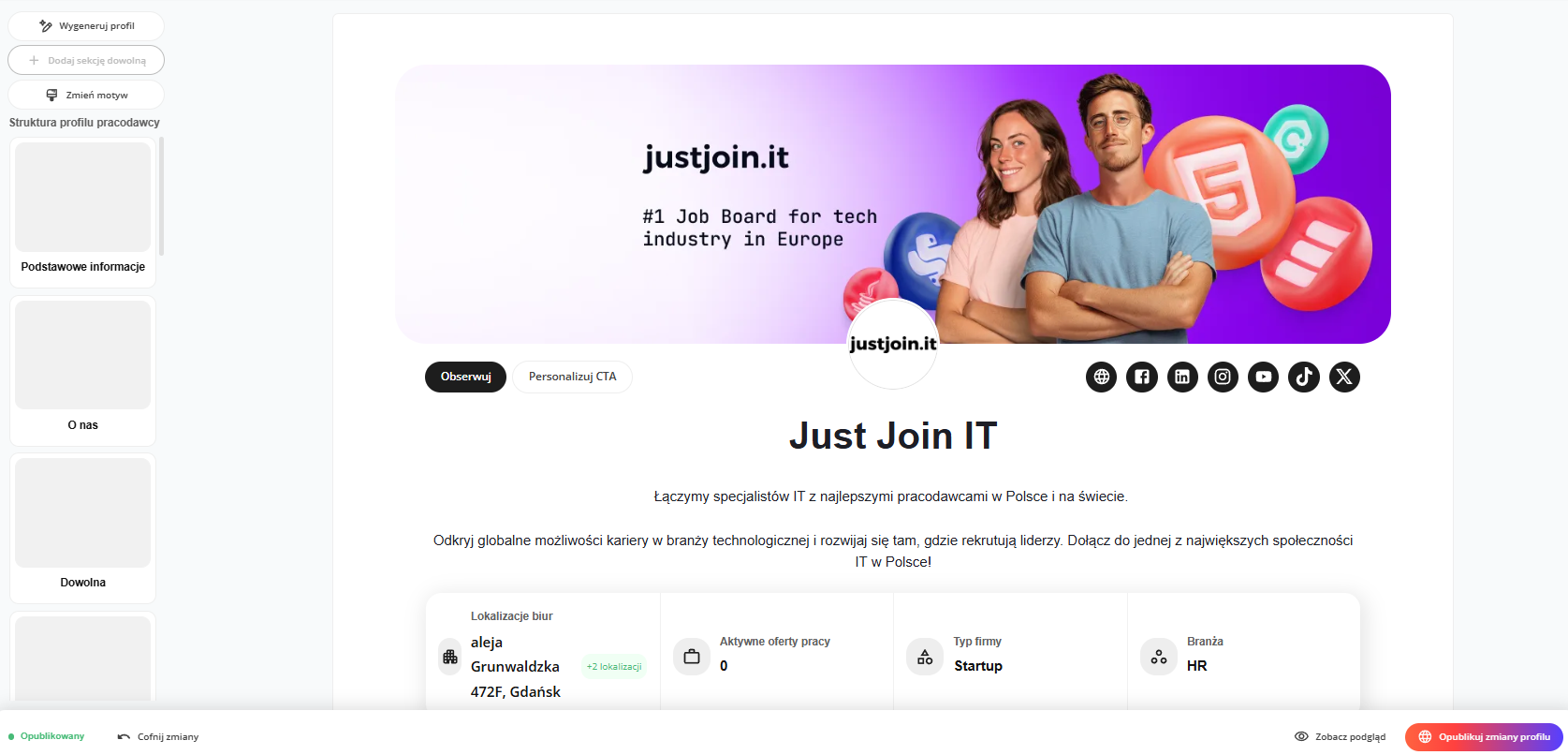
Task: Open the X (Twitter) social icon
Action: pos(1344,377)
